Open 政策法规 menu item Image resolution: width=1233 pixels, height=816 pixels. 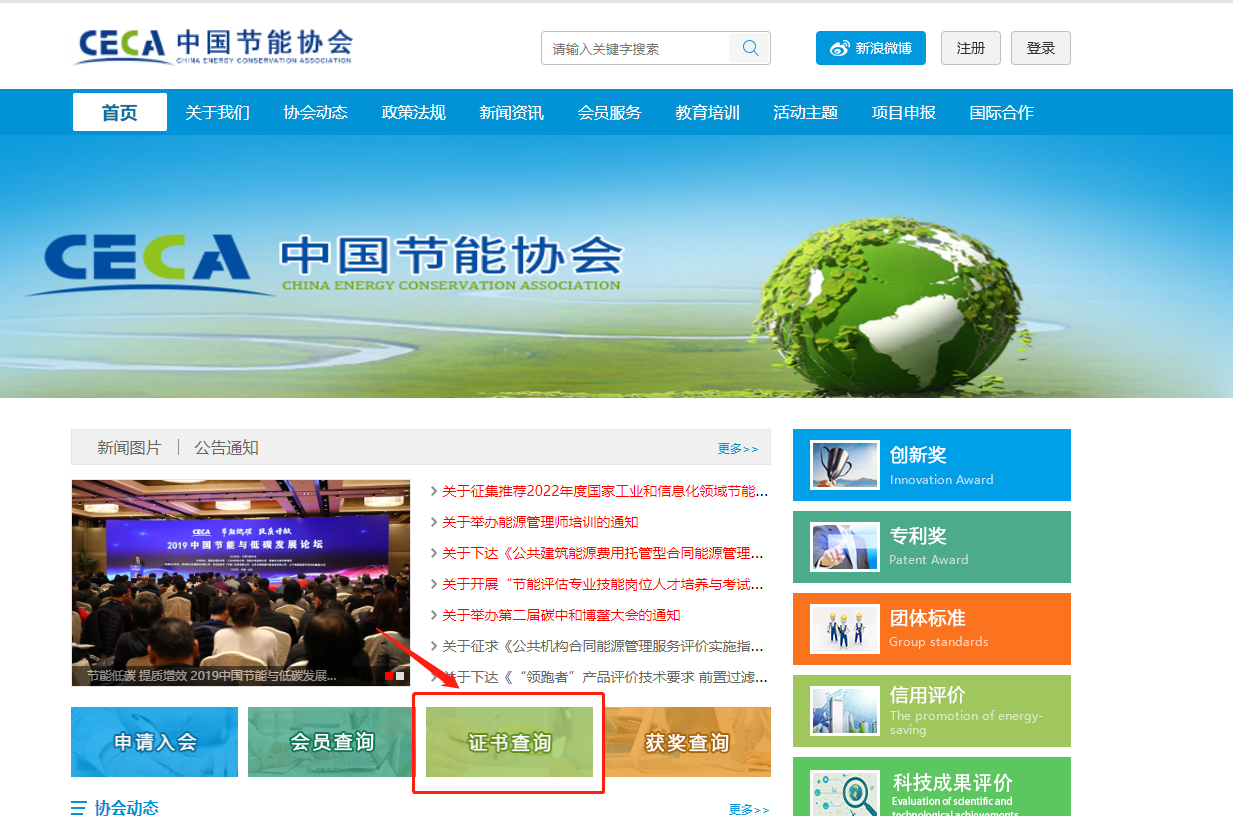413,112
